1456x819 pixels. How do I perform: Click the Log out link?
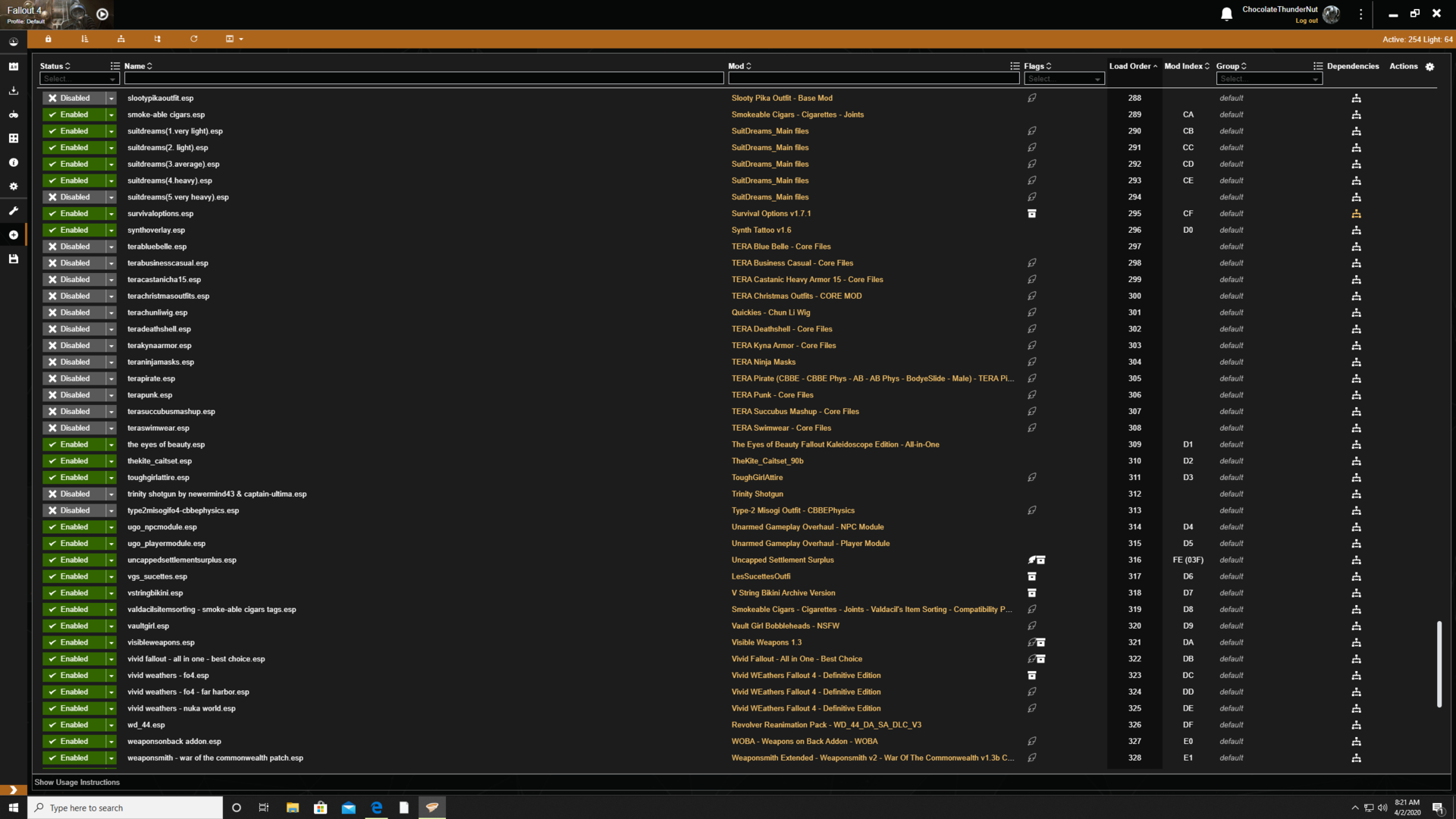(1306, 21)
